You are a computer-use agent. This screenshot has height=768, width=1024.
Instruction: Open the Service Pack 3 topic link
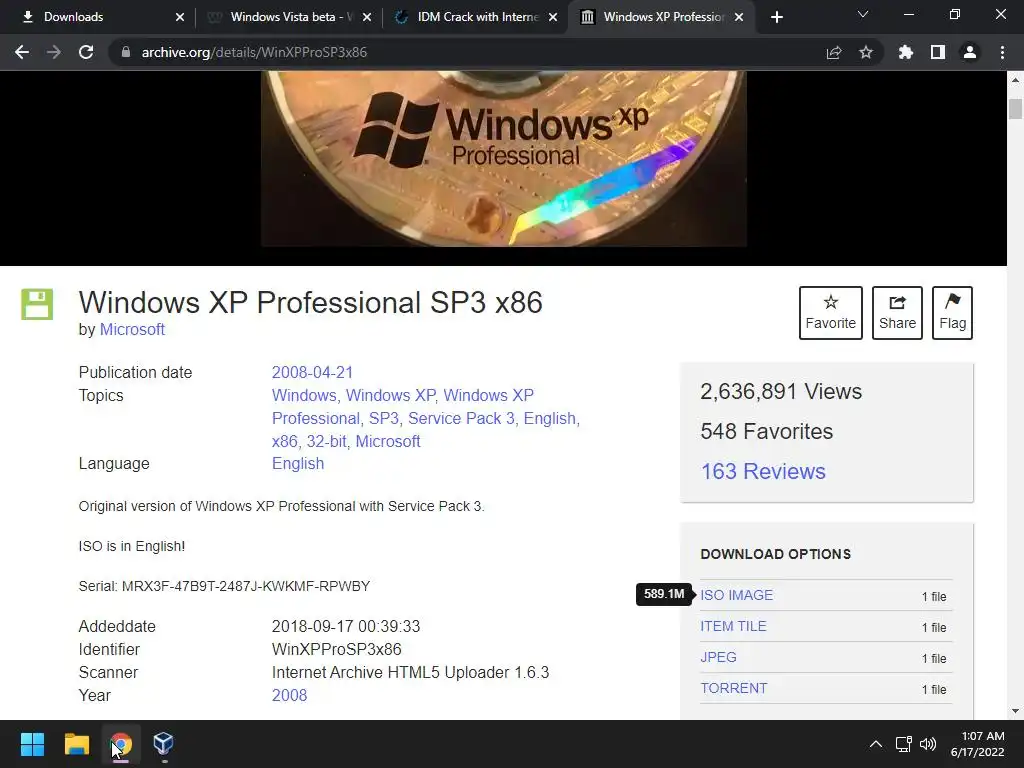coord(461,419)
